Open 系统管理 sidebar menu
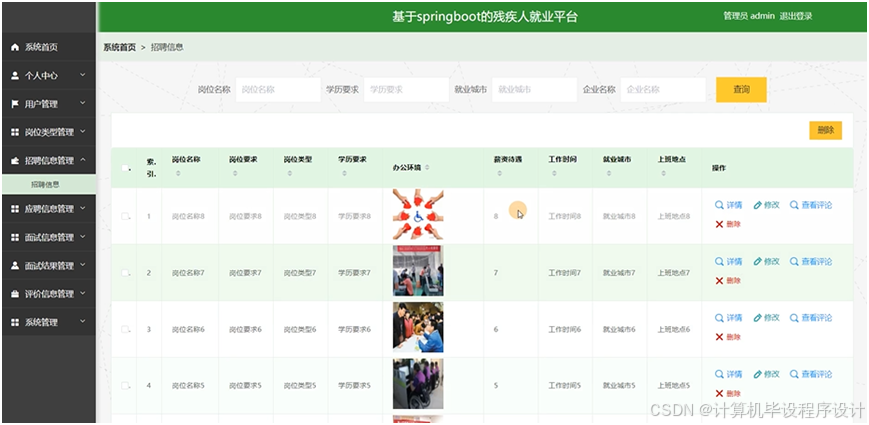Screen dimensions: 869x425 point(49,322)
